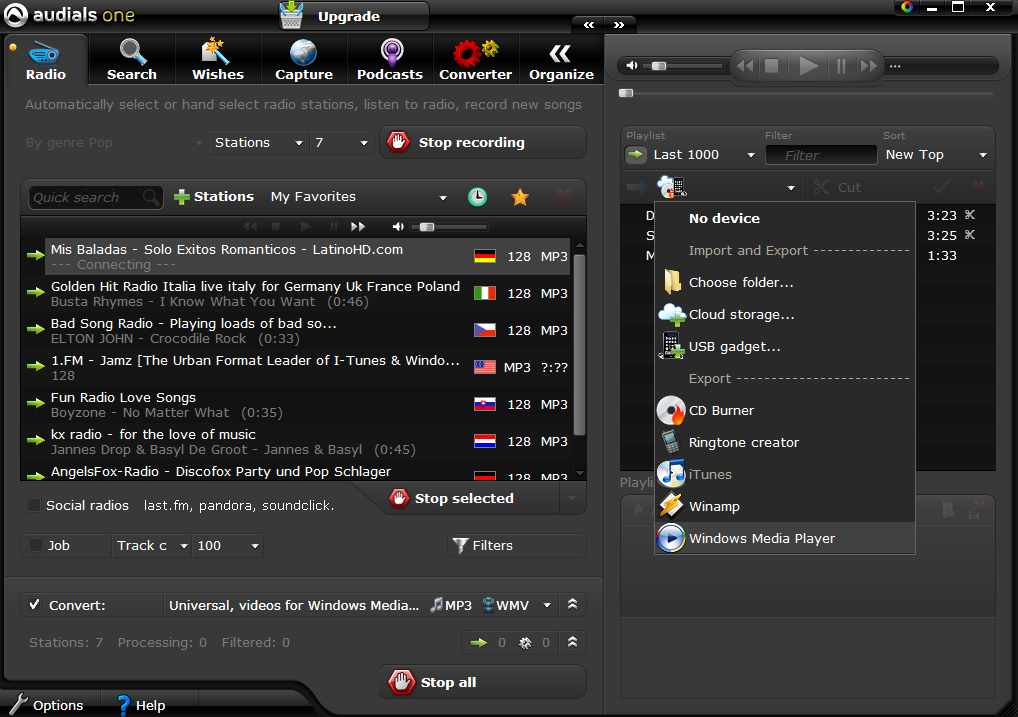
Task: Select CD Burner export option
Action: [x=785, y=410]
